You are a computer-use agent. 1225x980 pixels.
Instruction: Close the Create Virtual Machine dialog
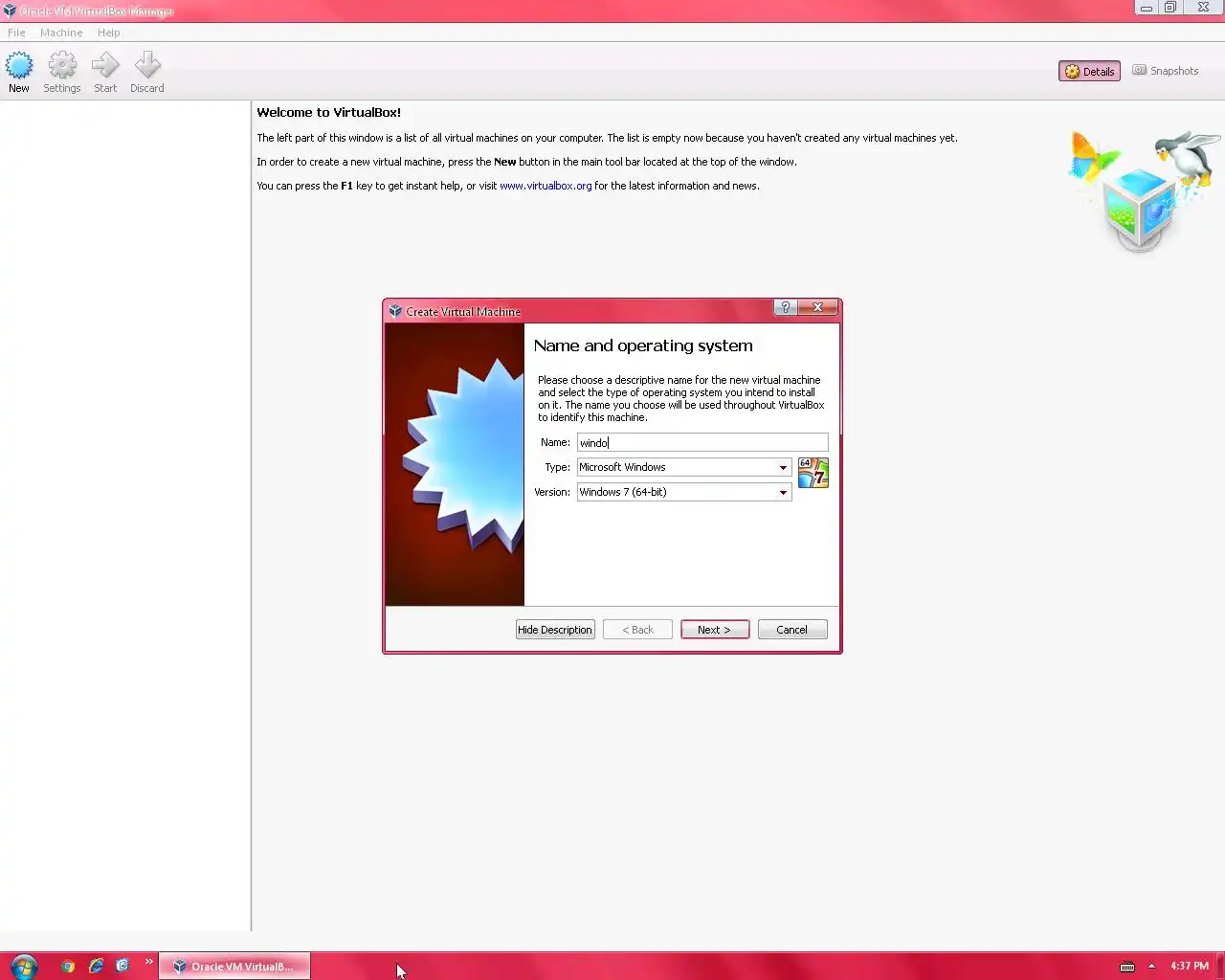tap(818, 307)
